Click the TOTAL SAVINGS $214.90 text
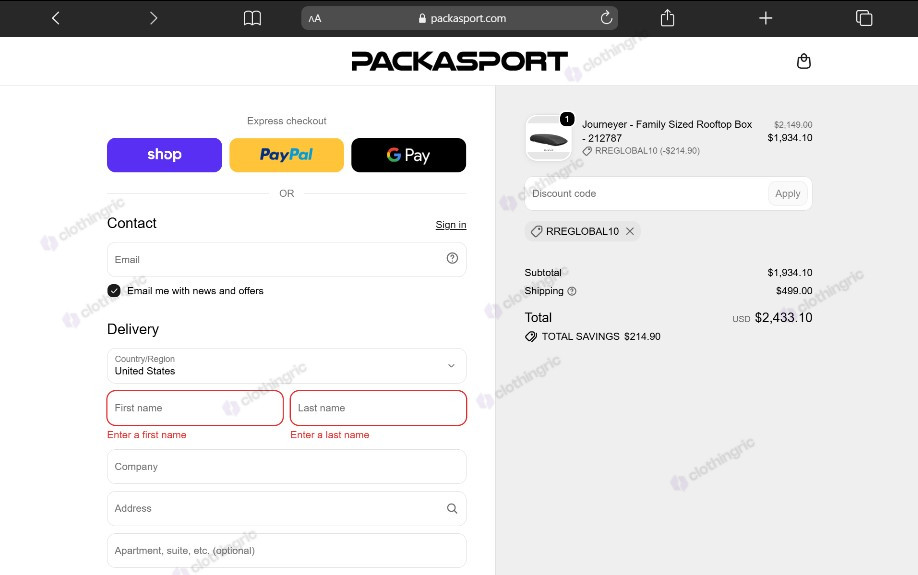This screenshot has width=918, height=575. 601,337
